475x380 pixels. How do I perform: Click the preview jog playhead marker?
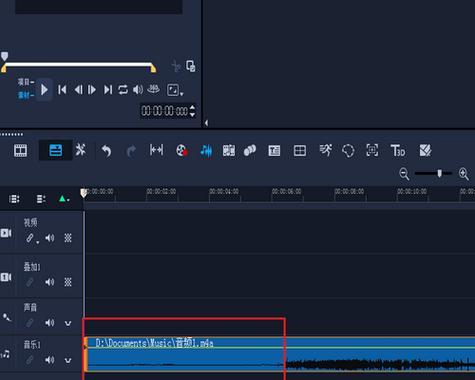click(5, 56)
